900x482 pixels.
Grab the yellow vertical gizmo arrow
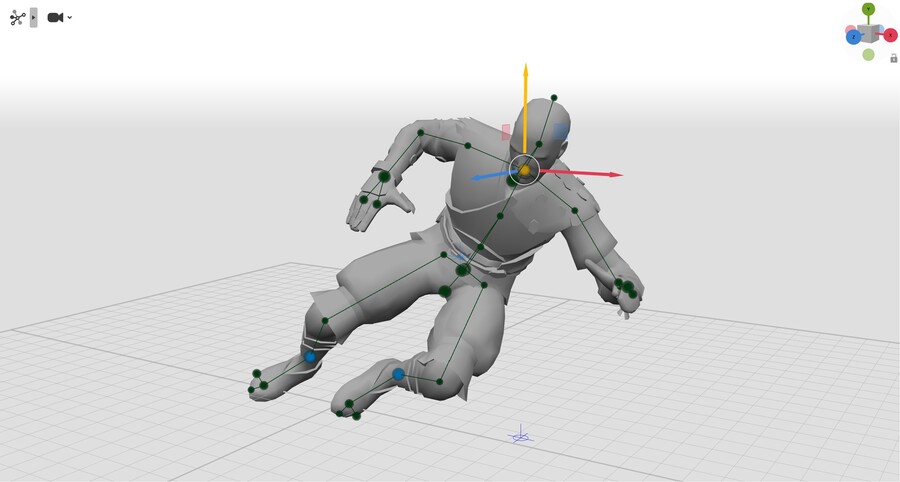pos(525,109)
